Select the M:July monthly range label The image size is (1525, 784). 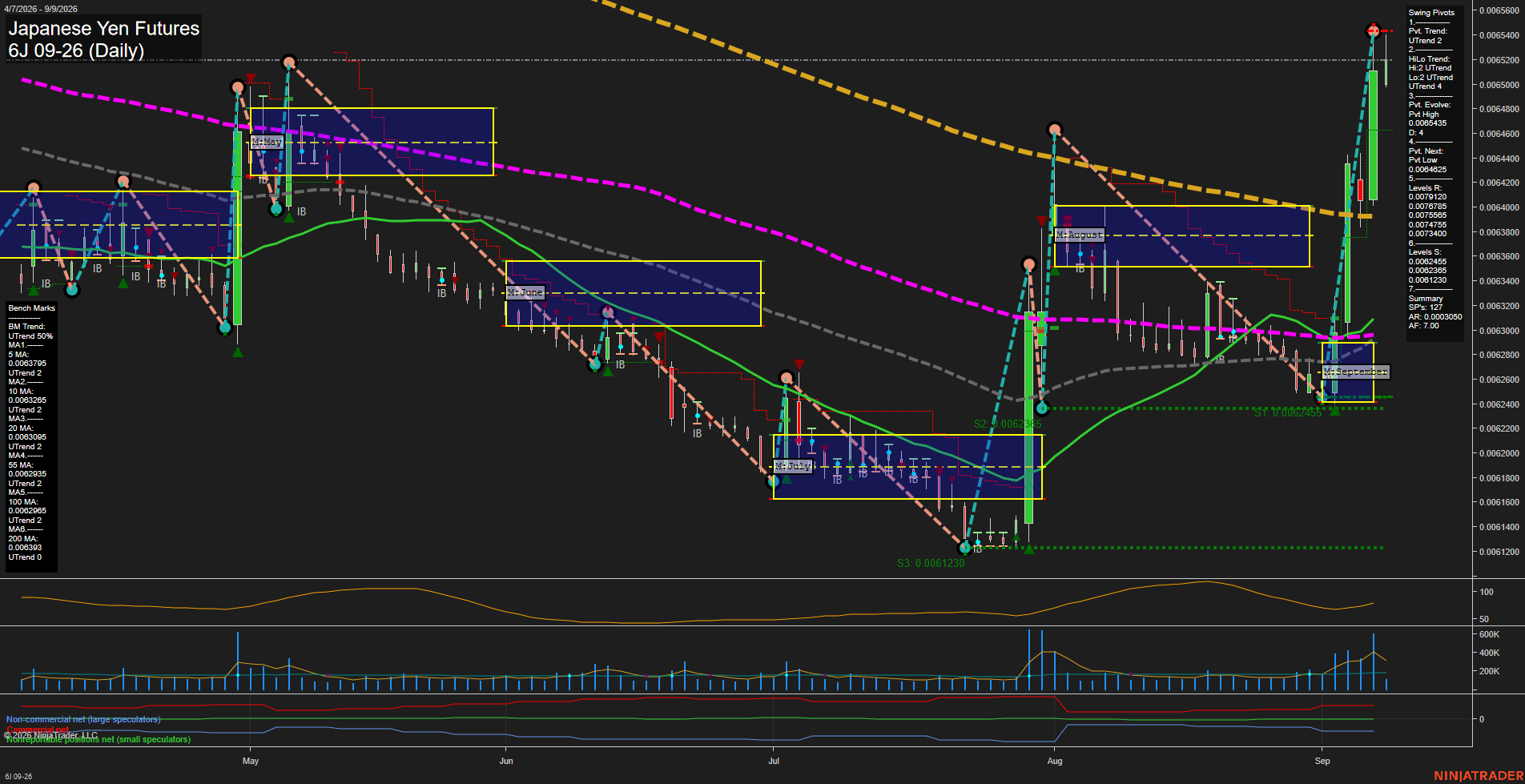pyautogui.click(x=794, y=466)
